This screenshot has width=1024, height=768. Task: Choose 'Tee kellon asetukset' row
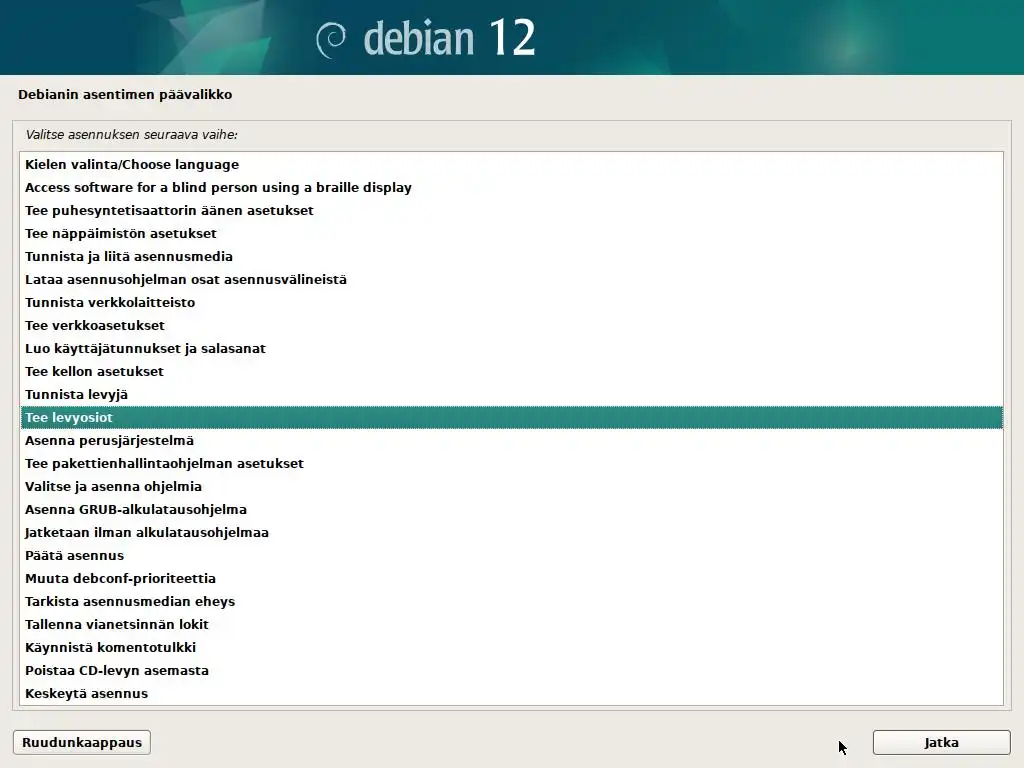pyautogui.click(x=512, y=372)
